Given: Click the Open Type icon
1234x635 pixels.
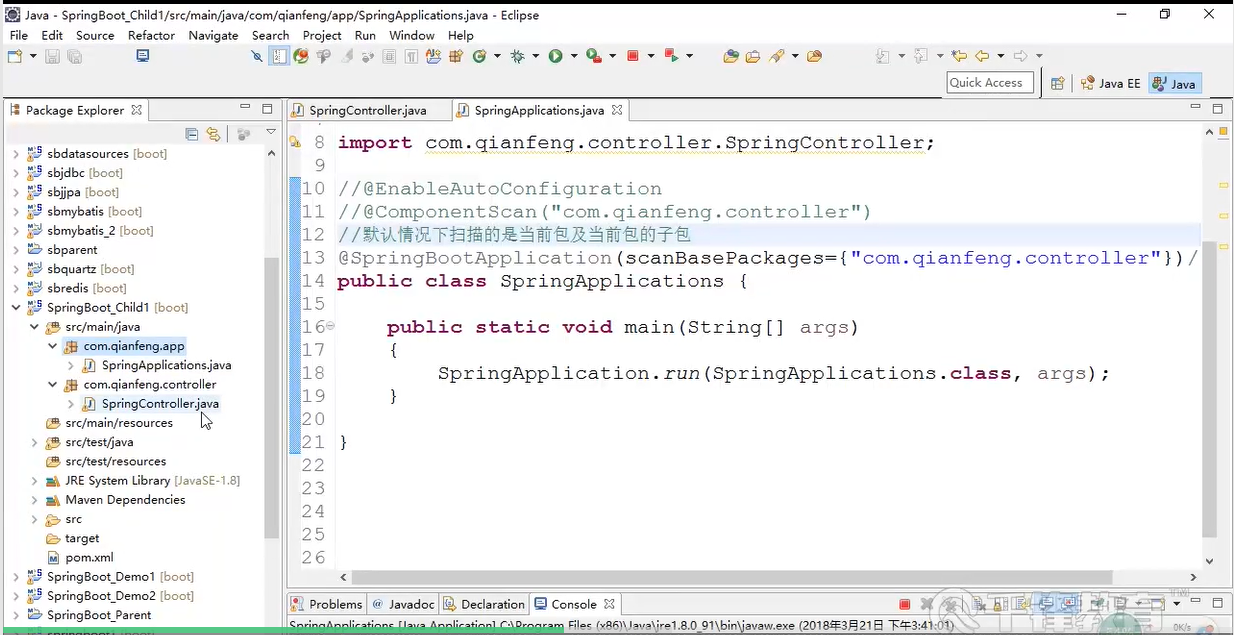Looking at the screenshot, I should (731, 57).
